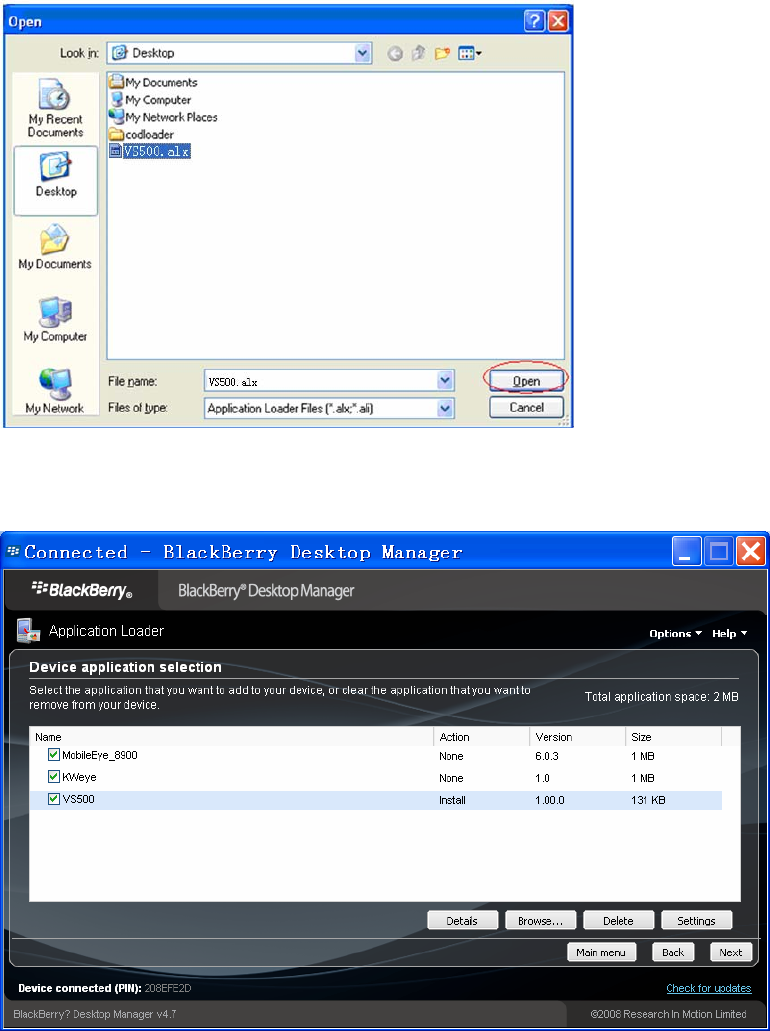Screen dimensions: 770x1031
Task: Click Open to load the file
Action: tap(526, 381)
